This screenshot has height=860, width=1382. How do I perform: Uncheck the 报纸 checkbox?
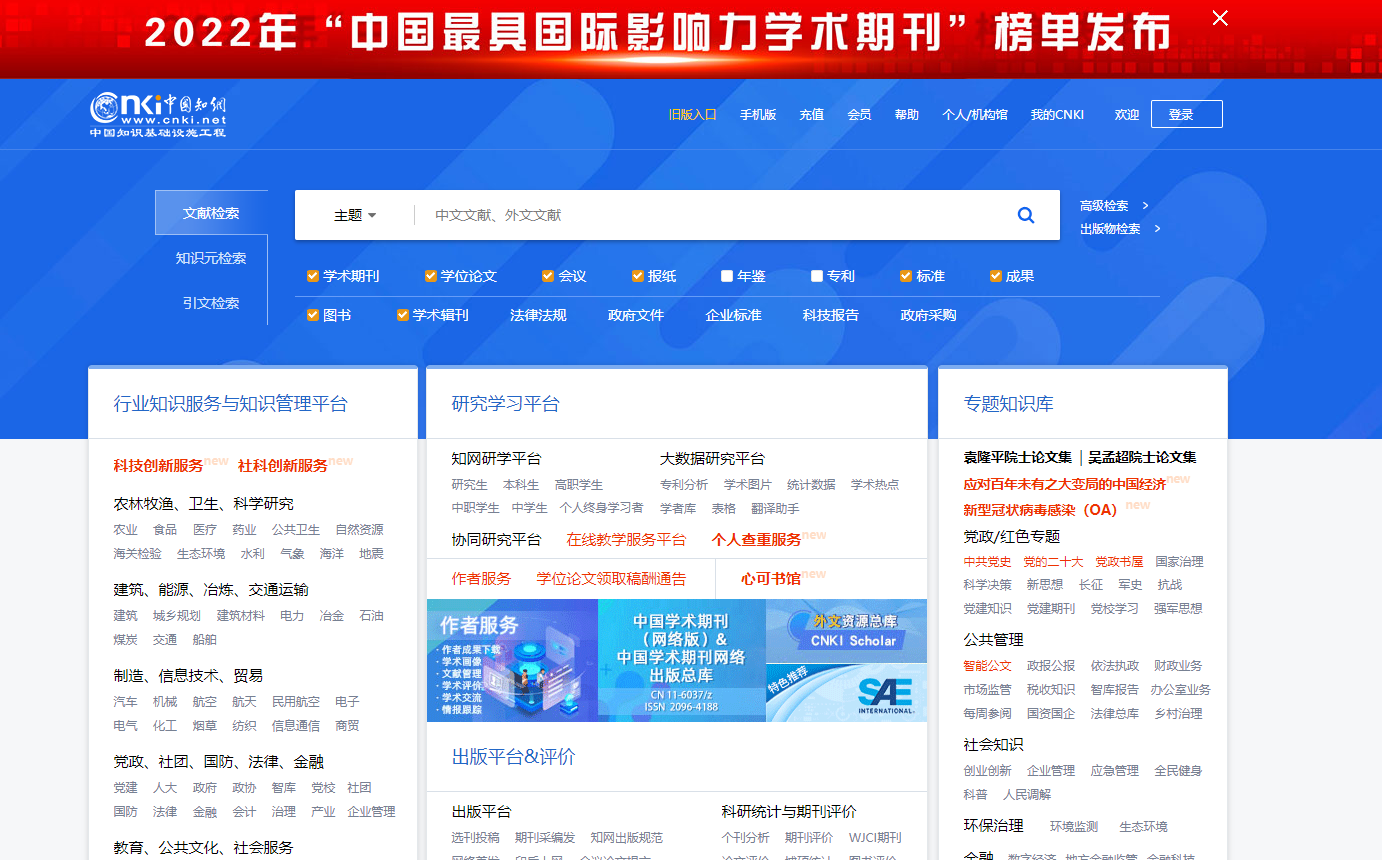click(638, 276)
